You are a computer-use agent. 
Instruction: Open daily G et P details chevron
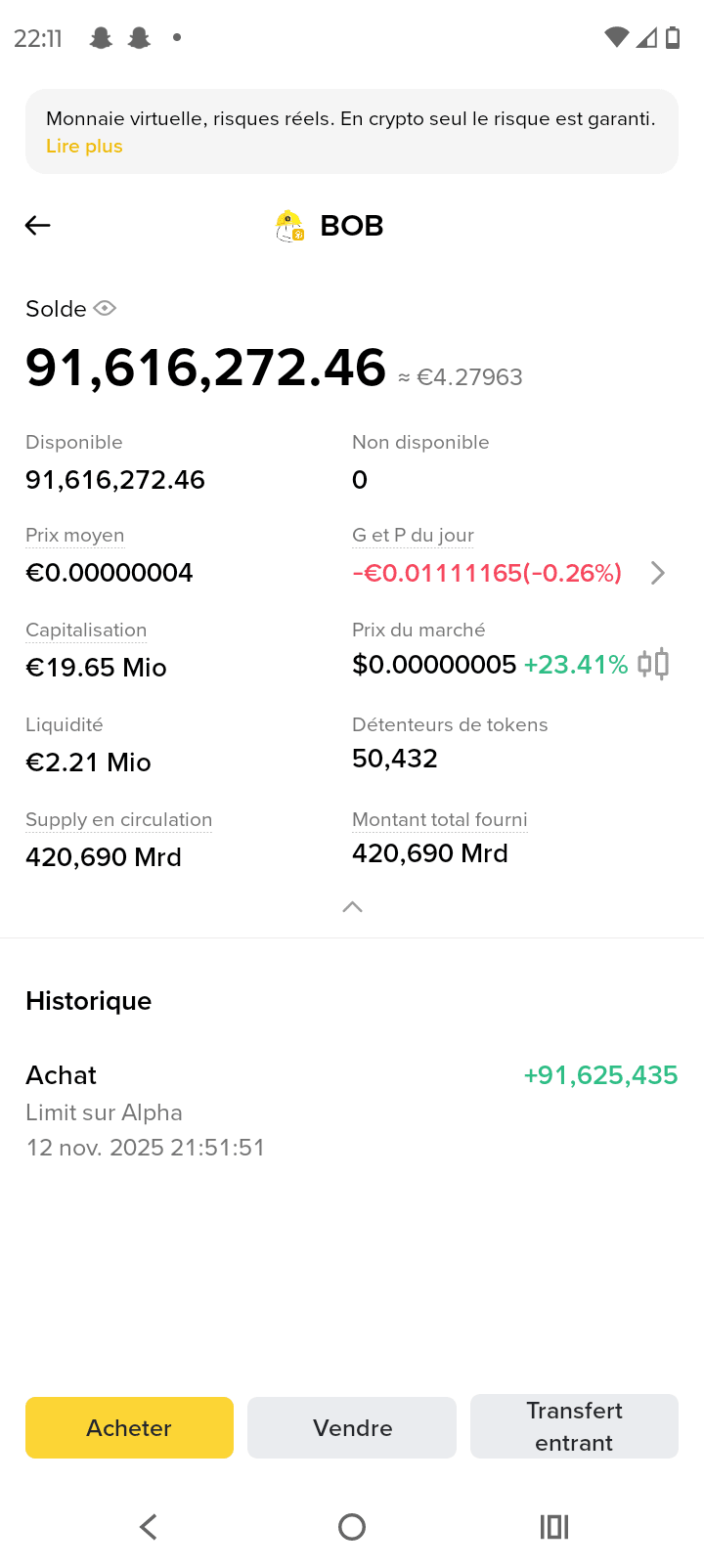tap(658, 573)
